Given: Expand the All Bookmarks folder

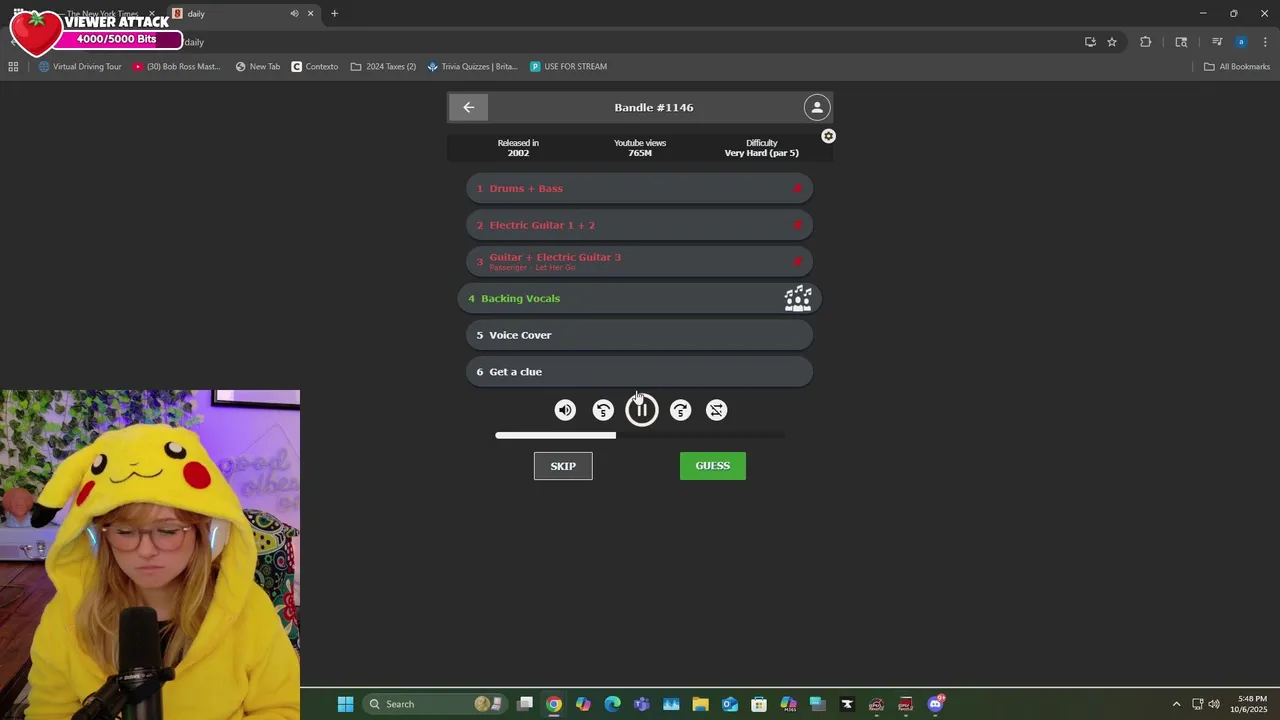Looking at the screenshot, I should pos(1237,67).
